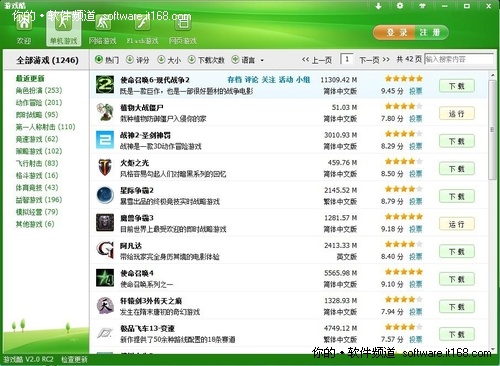Click 轩辕剑3外传天之痕 game icon

point(105,306)
